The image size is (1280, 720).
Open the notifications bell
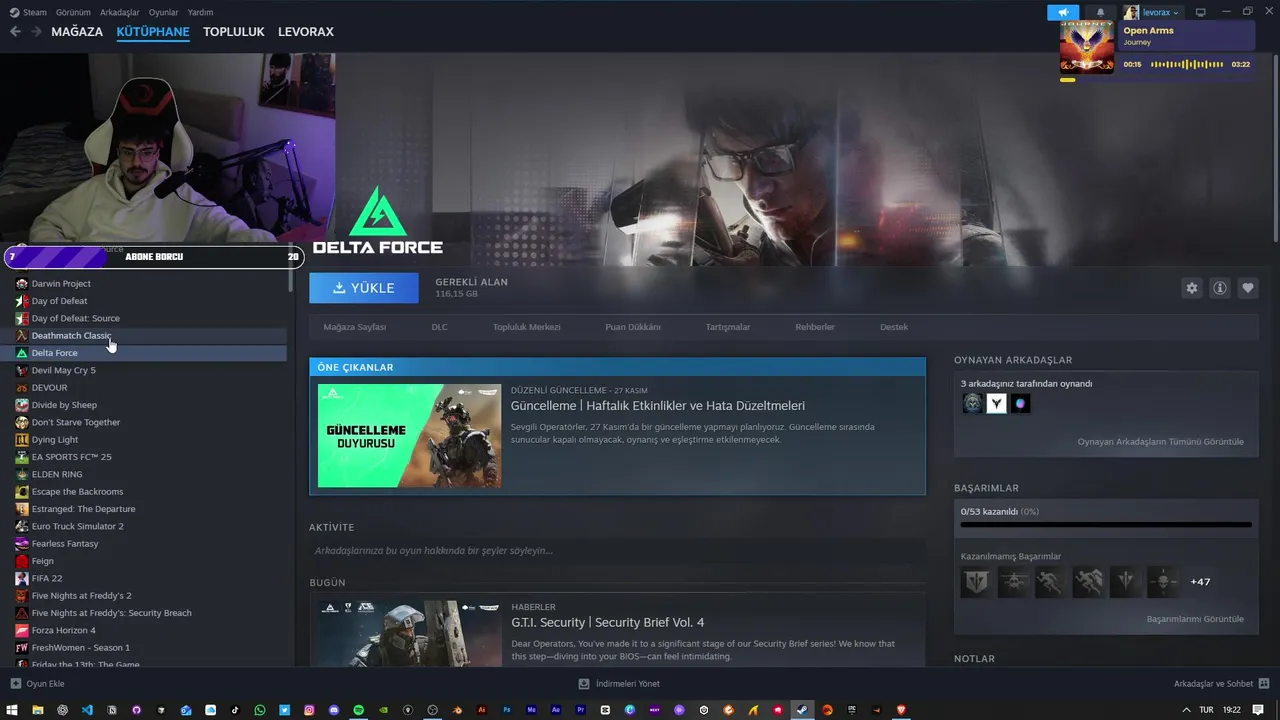(x=1101, y=12)
